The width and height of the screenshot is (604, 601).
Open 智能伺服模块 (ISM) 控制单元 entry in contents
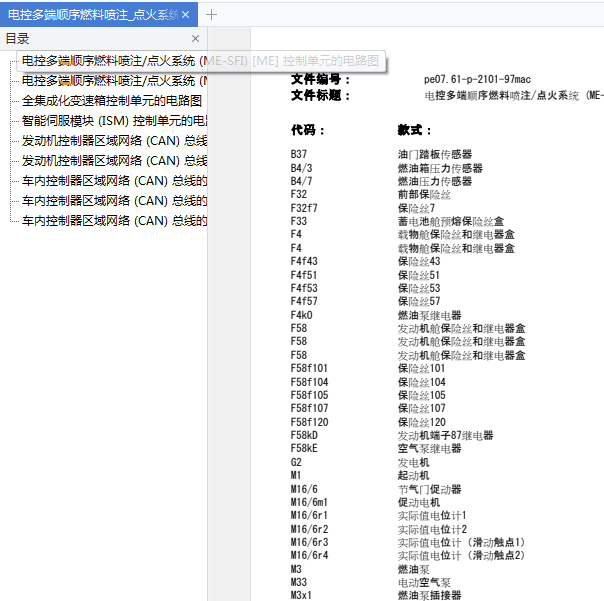click(114, 121)
